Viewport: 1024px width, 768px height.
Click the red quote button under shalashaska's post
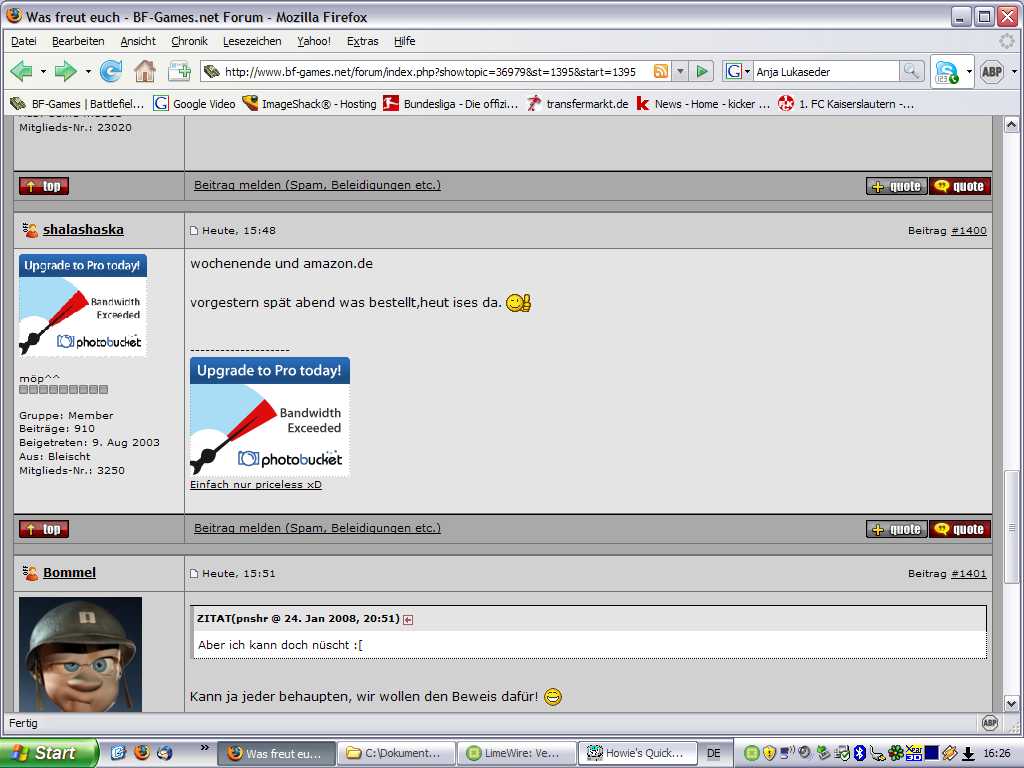(x=960, y=529)
